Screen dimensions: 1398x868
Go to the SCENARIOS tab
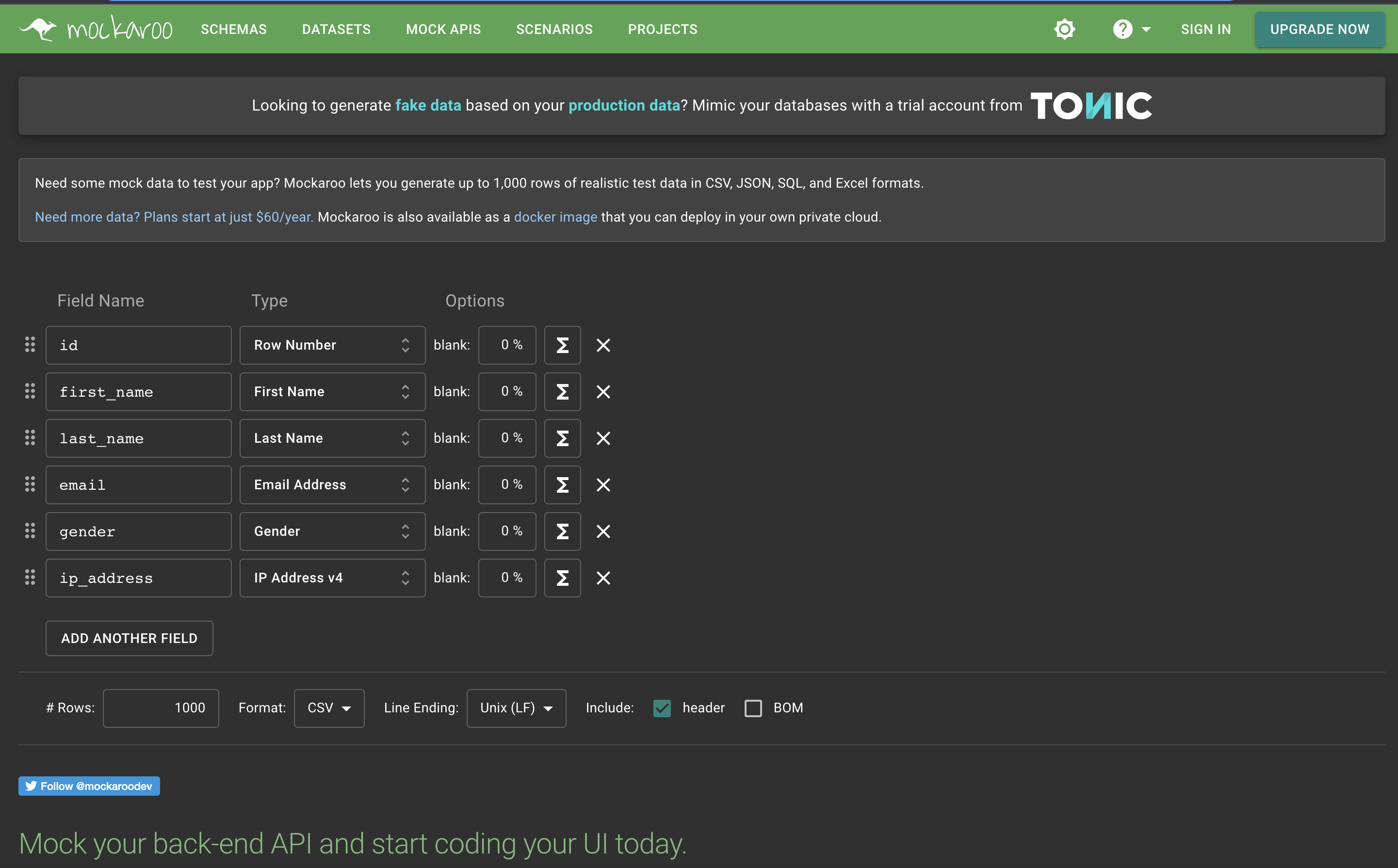tap(554, 29)
